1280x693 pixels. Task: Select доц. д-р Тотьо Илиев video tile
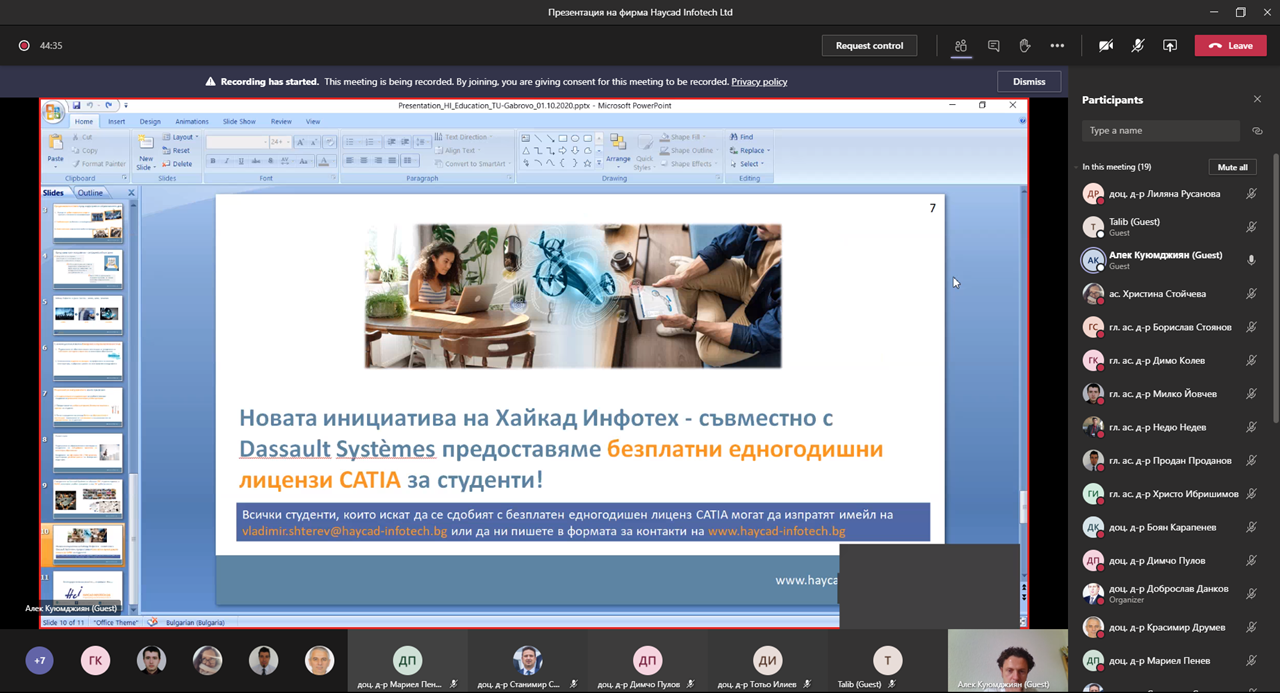coord(768,661)
